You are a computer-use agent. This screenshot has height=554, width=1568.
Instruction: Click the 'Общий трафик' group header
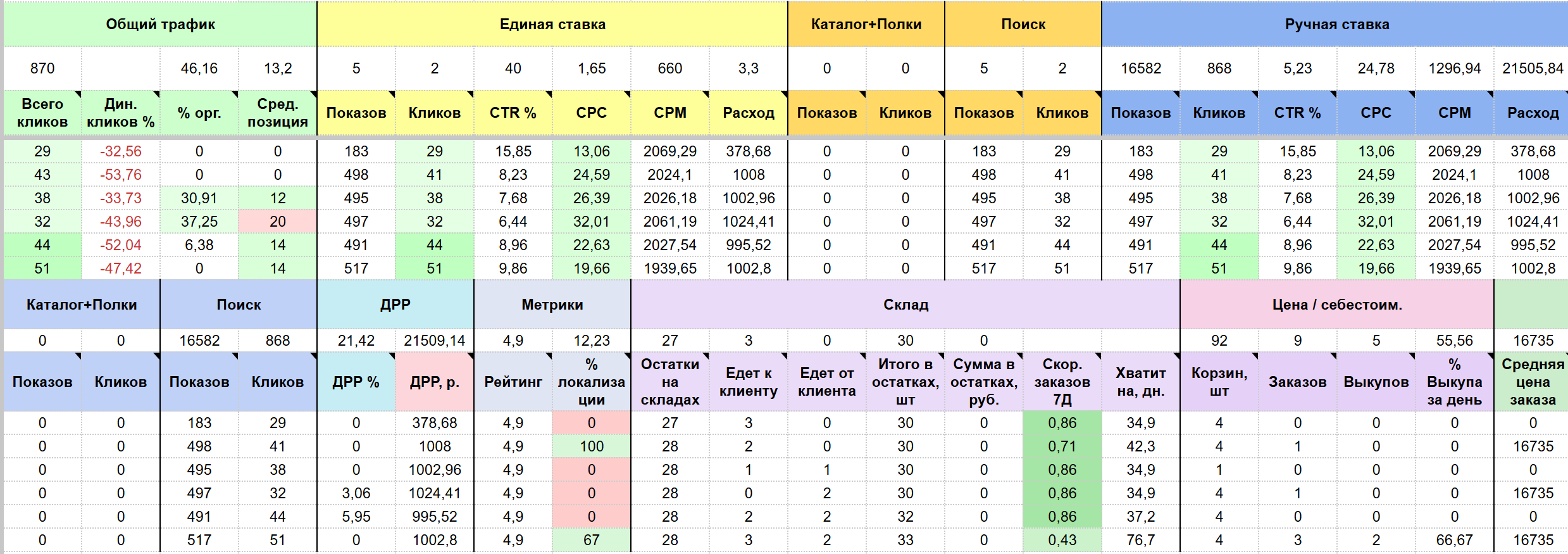click(160, 24)
